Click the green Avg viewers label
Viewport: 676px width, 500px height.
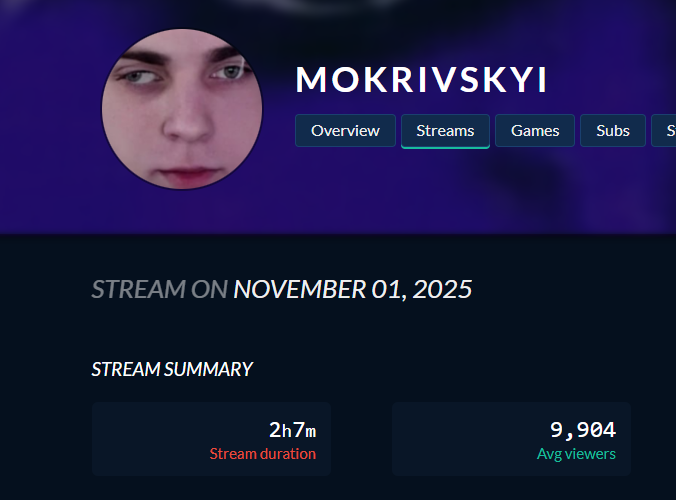(576, 454)
